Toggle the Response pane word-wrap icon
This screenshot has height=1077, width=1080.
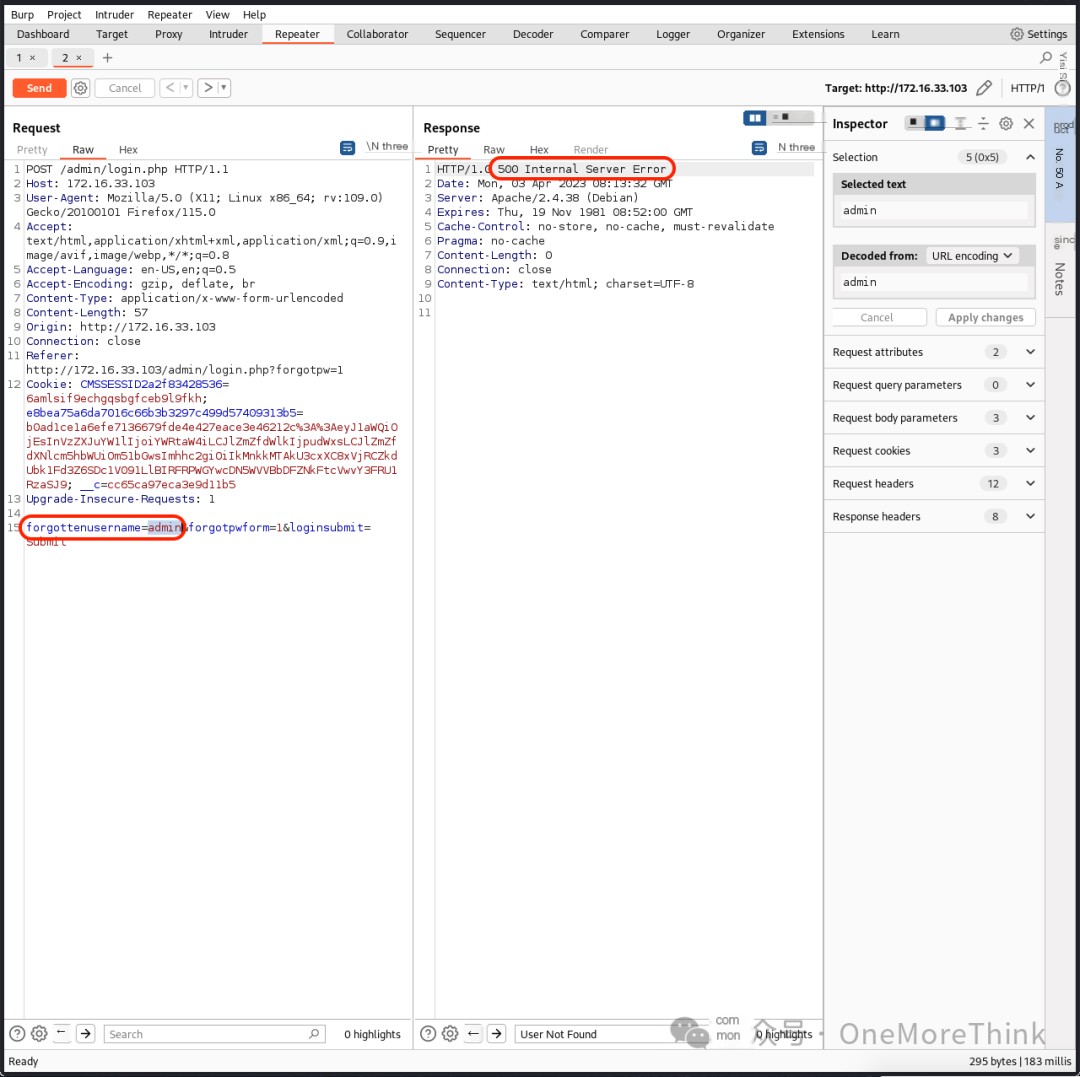pos(759,147)
